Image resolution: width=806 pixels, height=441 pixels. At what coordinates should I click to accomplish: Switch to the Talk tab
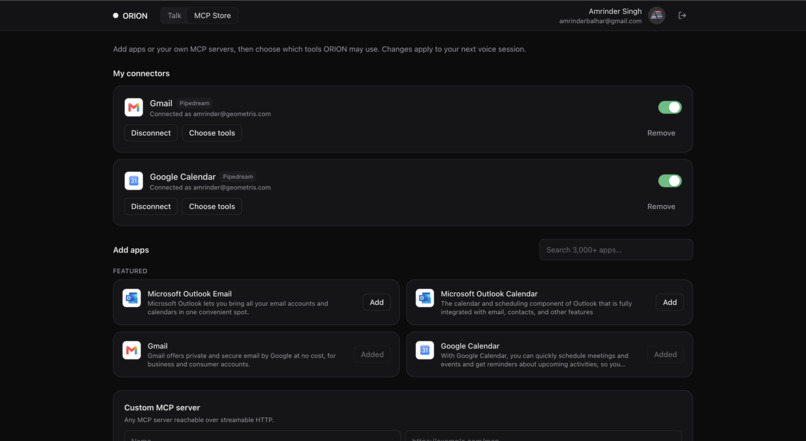[x=174, y=15]
